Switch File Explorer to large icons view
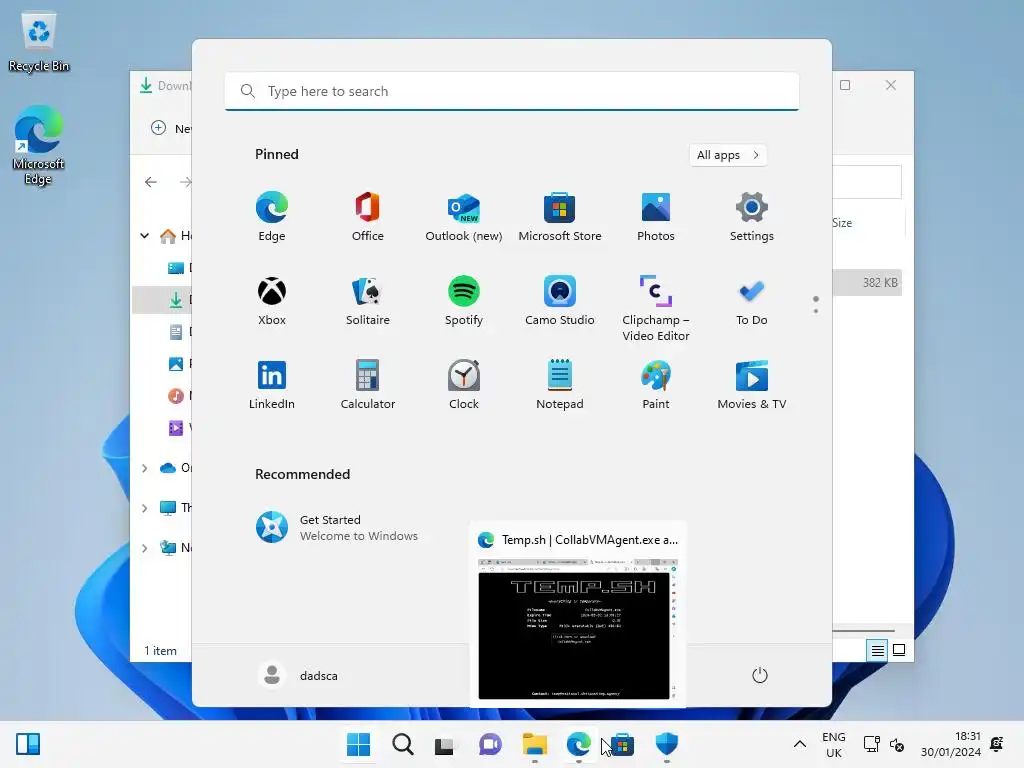 click(x=899, y=650)
